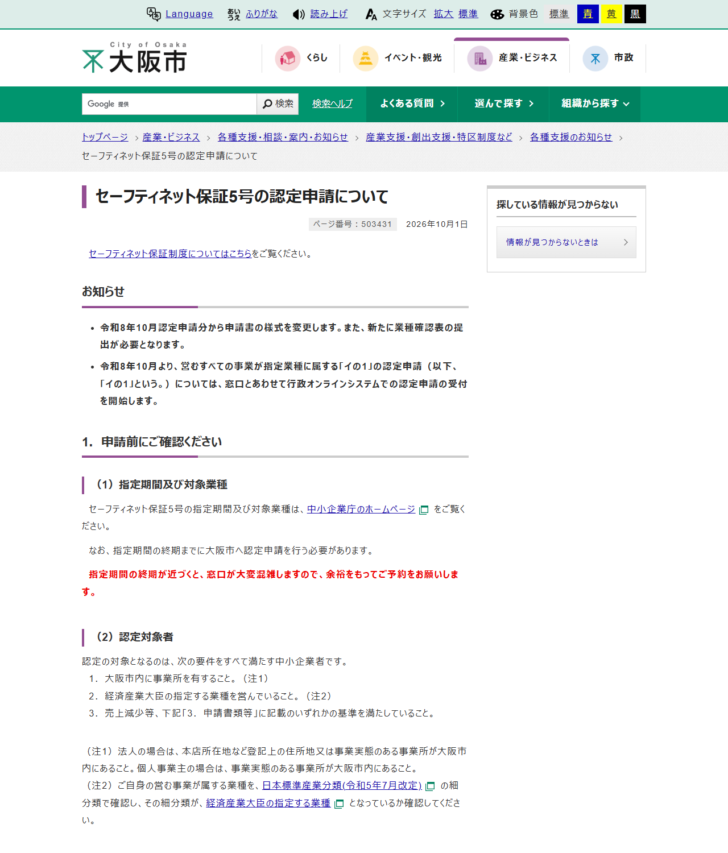Click the external-link icon after 中小企業庁のホームページ
The image size is (728, 853).
(x=424, y=510)
